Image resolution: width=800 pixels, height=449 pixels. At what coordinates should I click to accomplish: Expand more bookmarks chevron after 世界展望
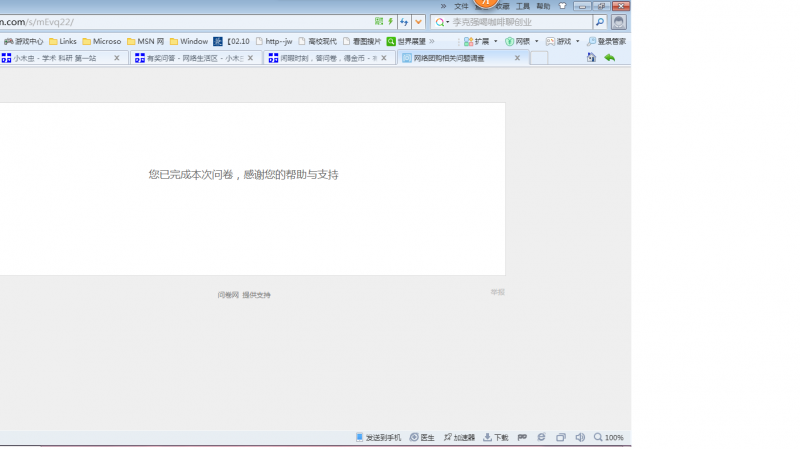click(432, 41)
